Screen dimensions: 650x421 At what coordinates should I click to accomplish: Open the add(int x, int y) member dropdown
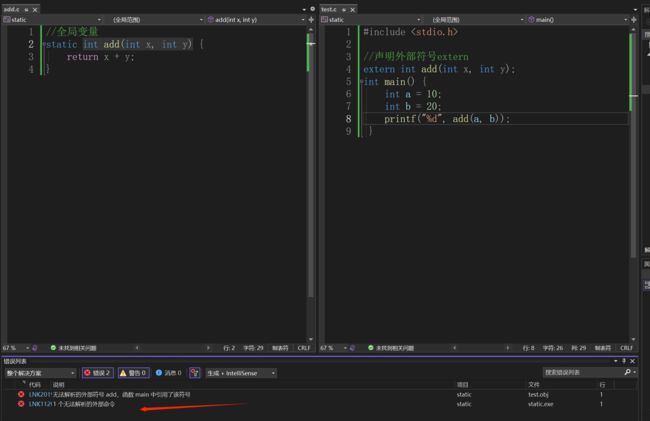[x=256, y=19]
